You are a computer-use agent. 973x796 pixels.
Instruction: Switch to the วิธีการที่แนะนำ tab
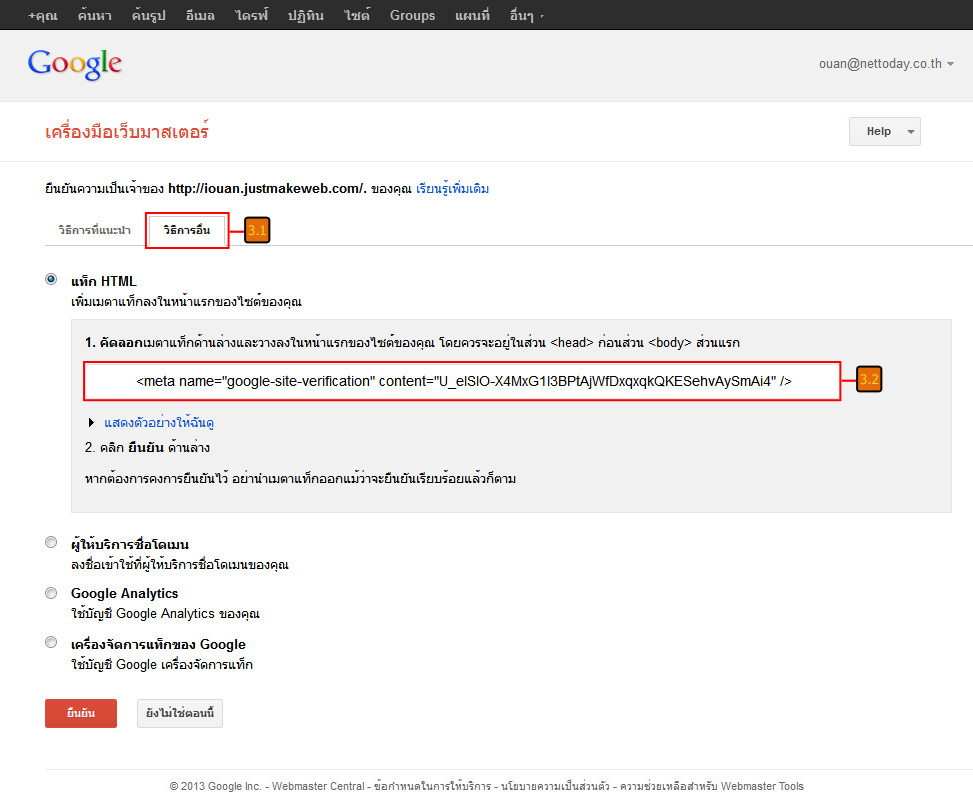tap(94, 230)
